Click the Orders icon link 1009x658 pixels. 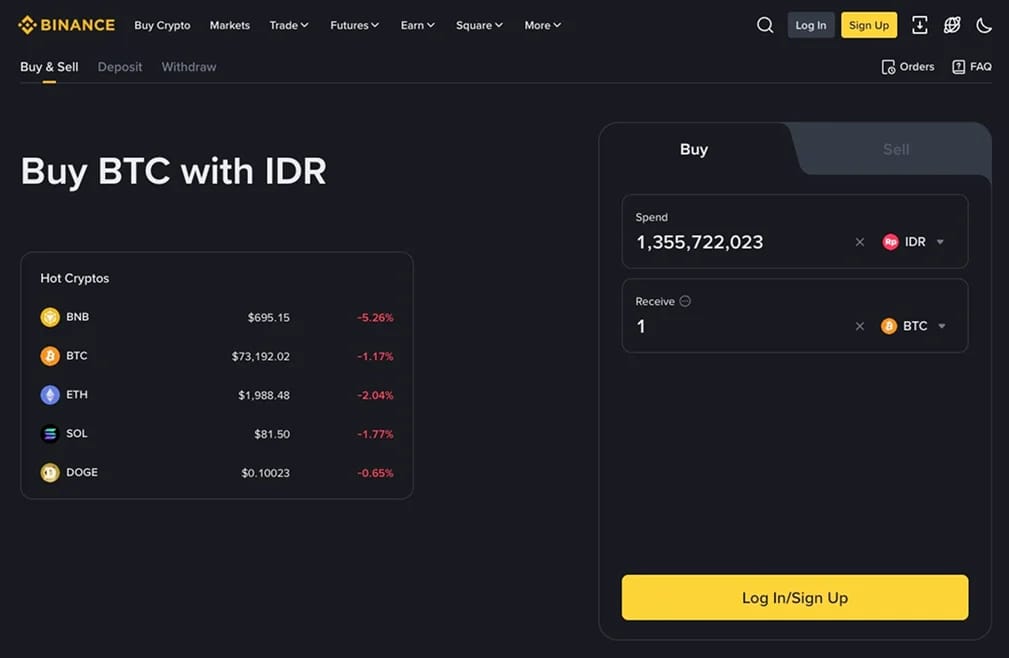click(x=907, y=67)
